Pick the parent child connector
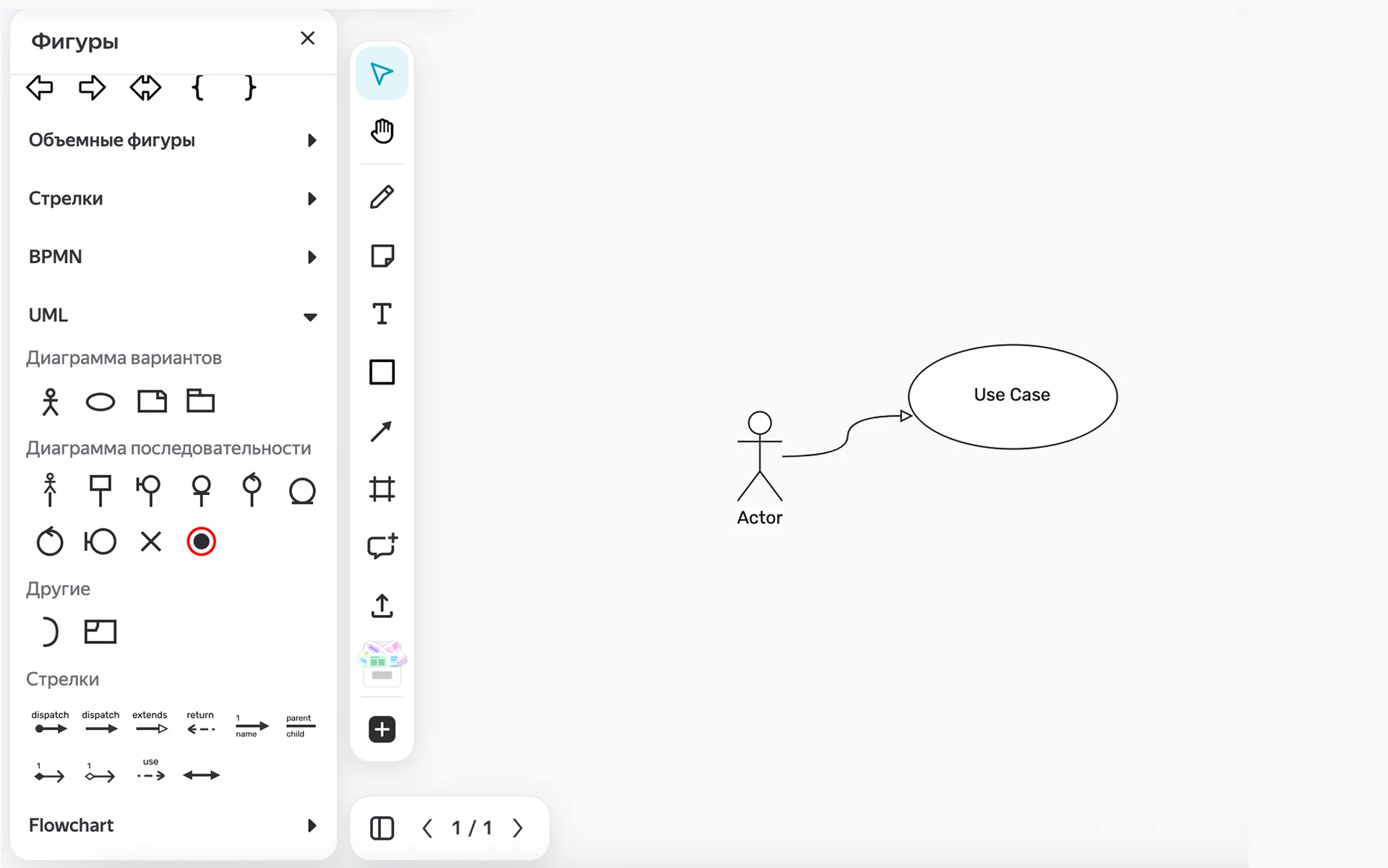Screen dimensions: 1388x868 299,726
